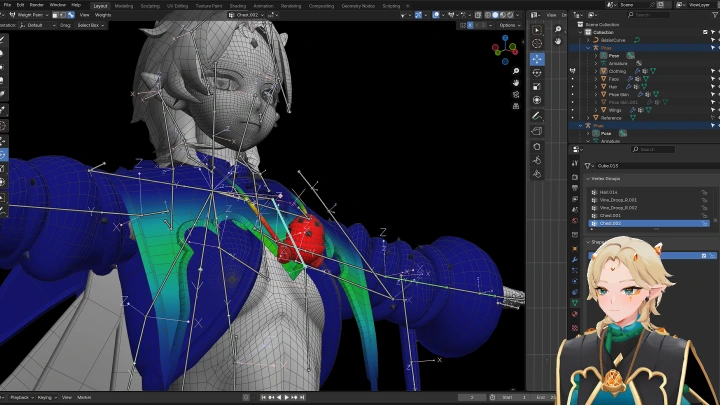Click the viewport zoom magnifier icon
This screenshot has height=405, width=720.
[x=516, y=71]
